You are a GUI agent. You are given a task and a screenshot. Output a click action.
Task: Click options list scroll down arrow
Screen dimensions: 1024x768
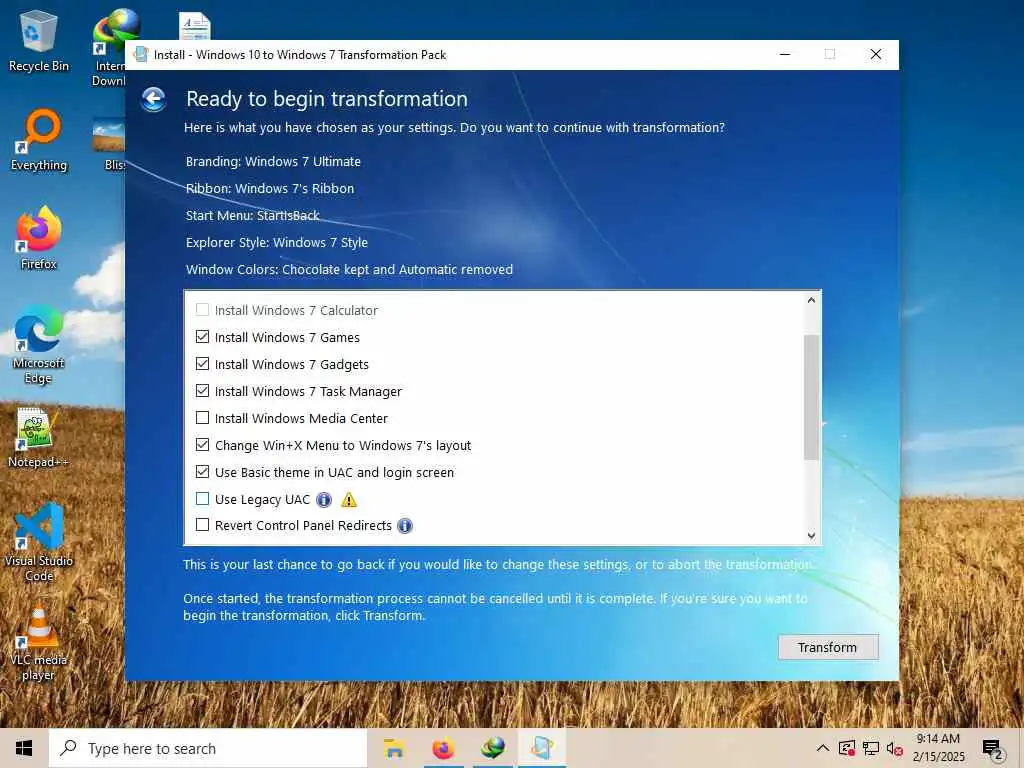tap(811, 536)
